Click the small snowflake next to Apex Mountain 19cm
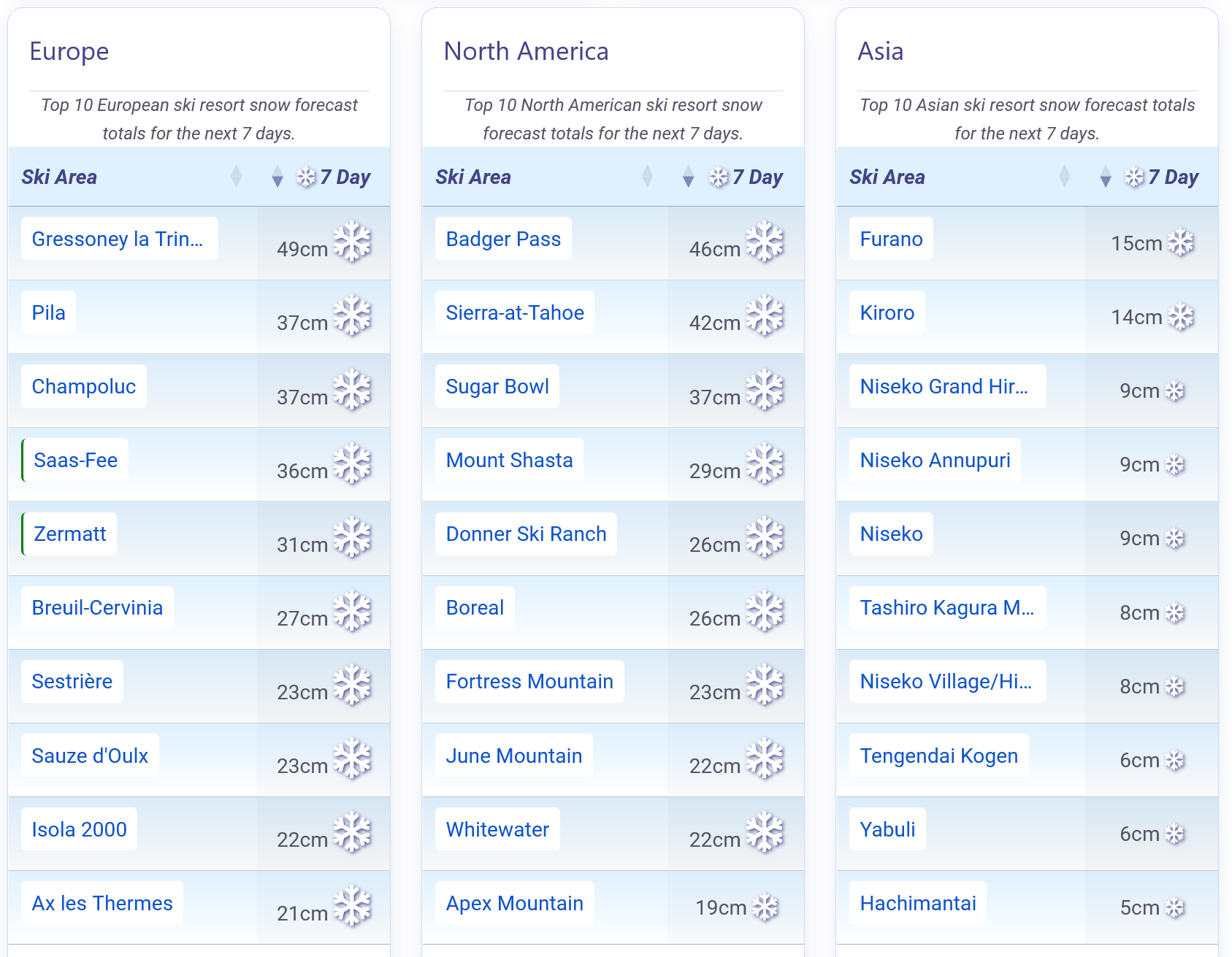This screenshot has width=1232, height=957. click(765, 907)
